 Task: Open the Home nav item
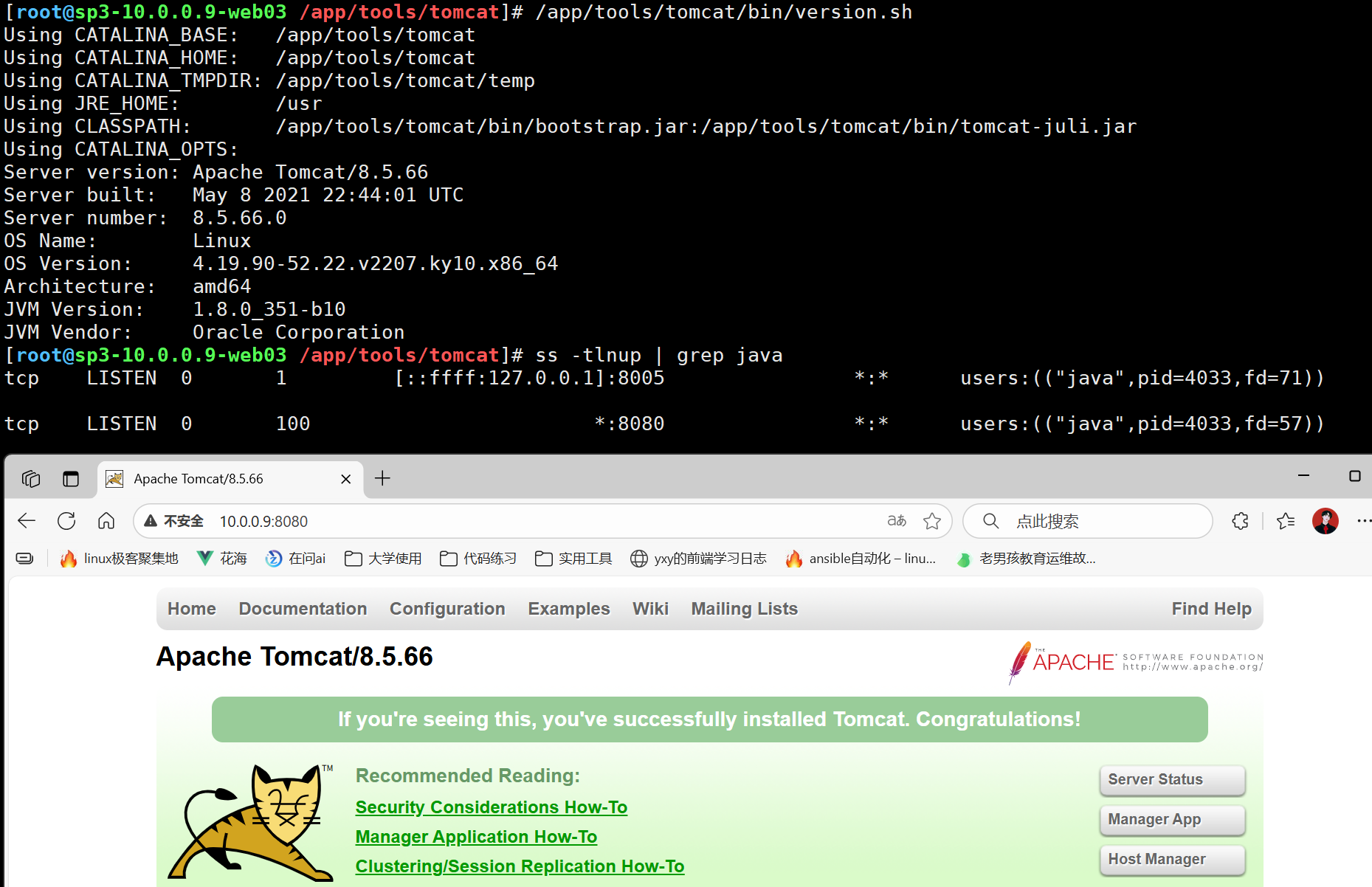pyautogui.click(x=192, y=609)
